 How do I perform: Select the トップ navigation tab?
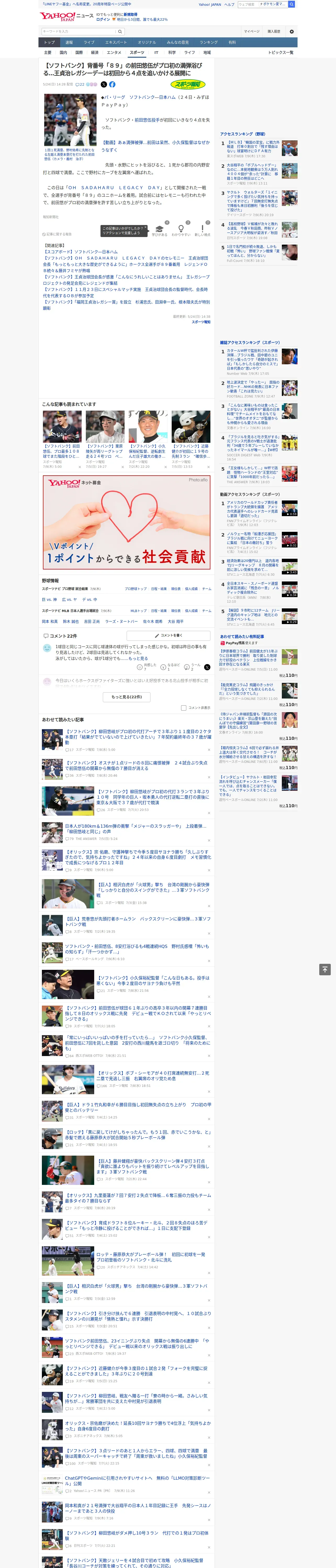click(49, 43)
